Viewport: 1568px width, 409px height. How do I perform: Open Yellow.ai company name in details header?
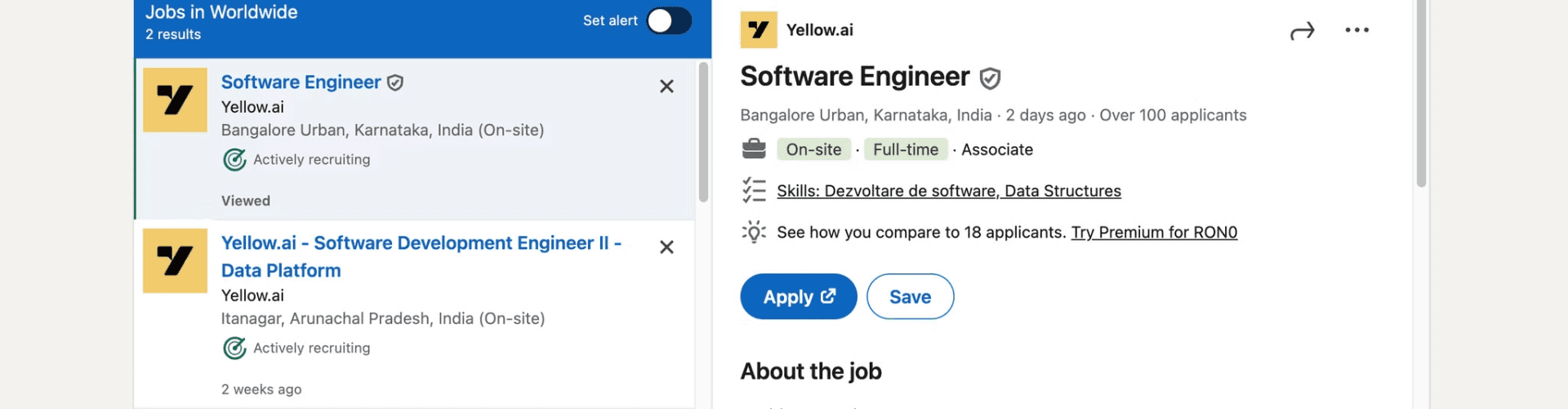click(819, 30)
